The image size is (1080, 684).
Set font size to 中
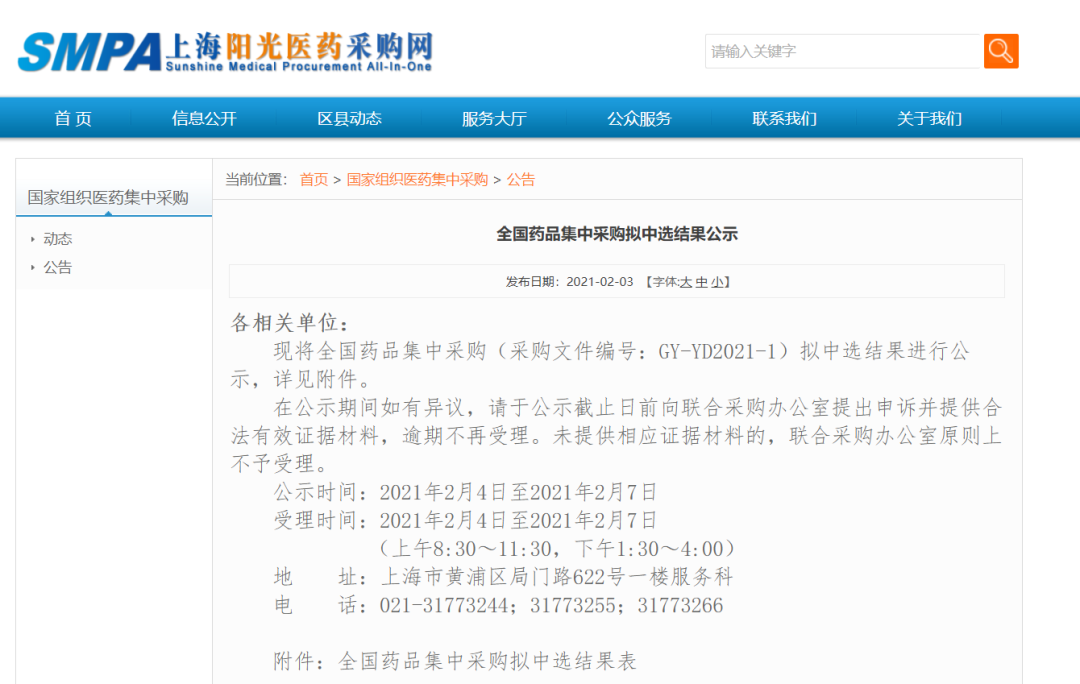(701, 283)
